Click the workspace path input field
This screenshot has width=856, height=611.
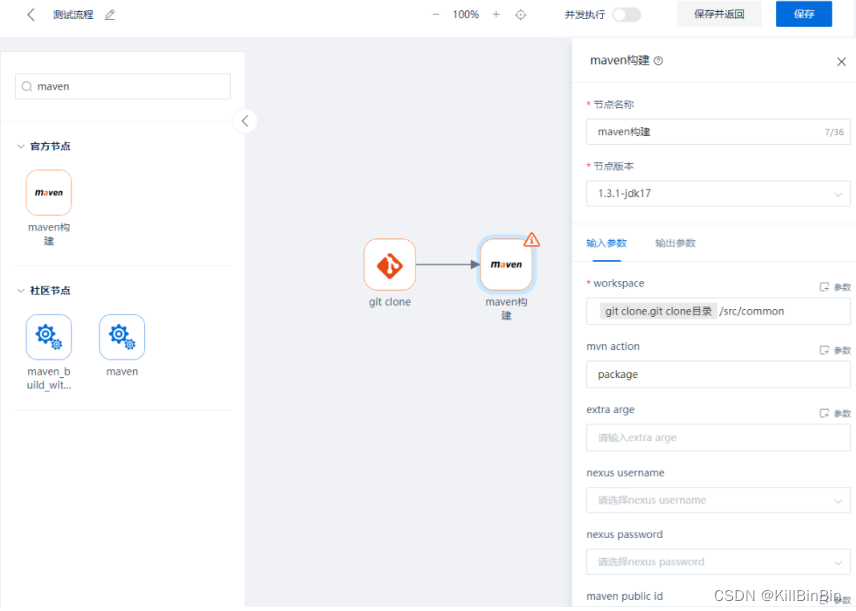[x=718, y=311]
